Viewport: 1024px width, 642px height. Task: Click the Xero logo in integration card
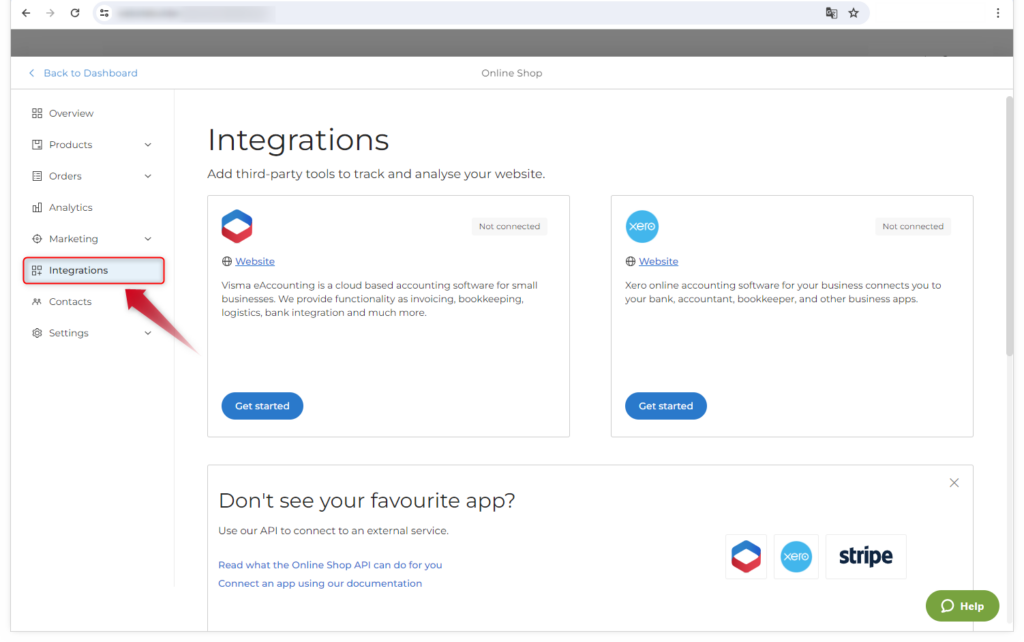(x=641, y=227)
